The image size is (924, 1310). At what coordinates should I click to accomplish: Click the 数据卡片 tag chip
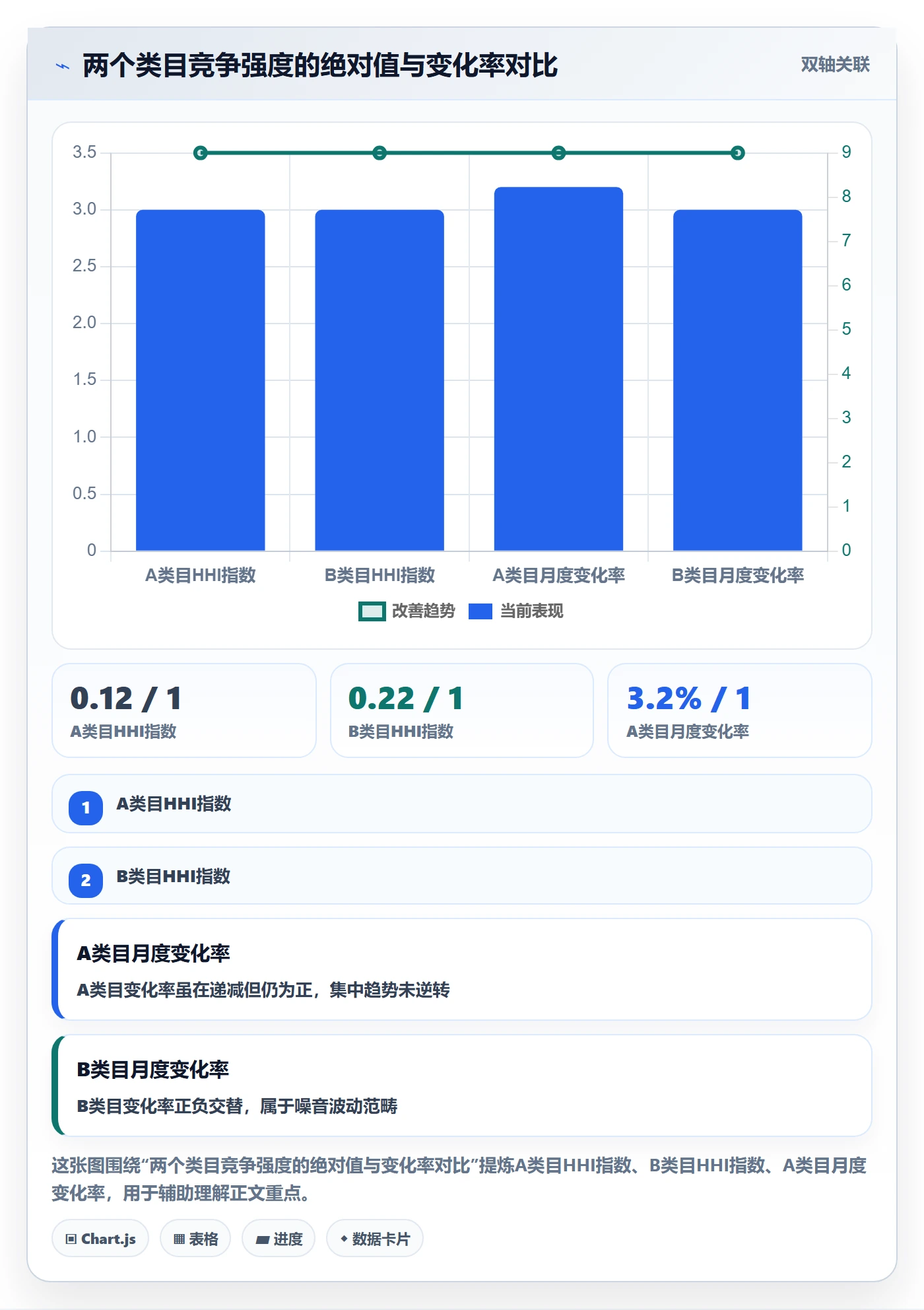pyautogui.click(x=375, y=1238)
